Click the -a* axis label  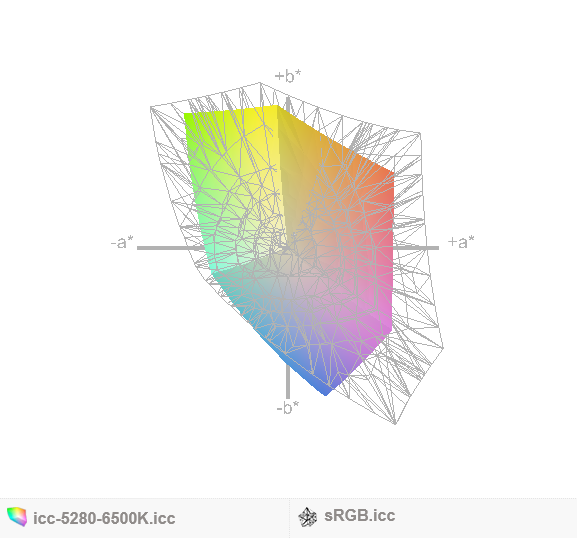point(122,243)
